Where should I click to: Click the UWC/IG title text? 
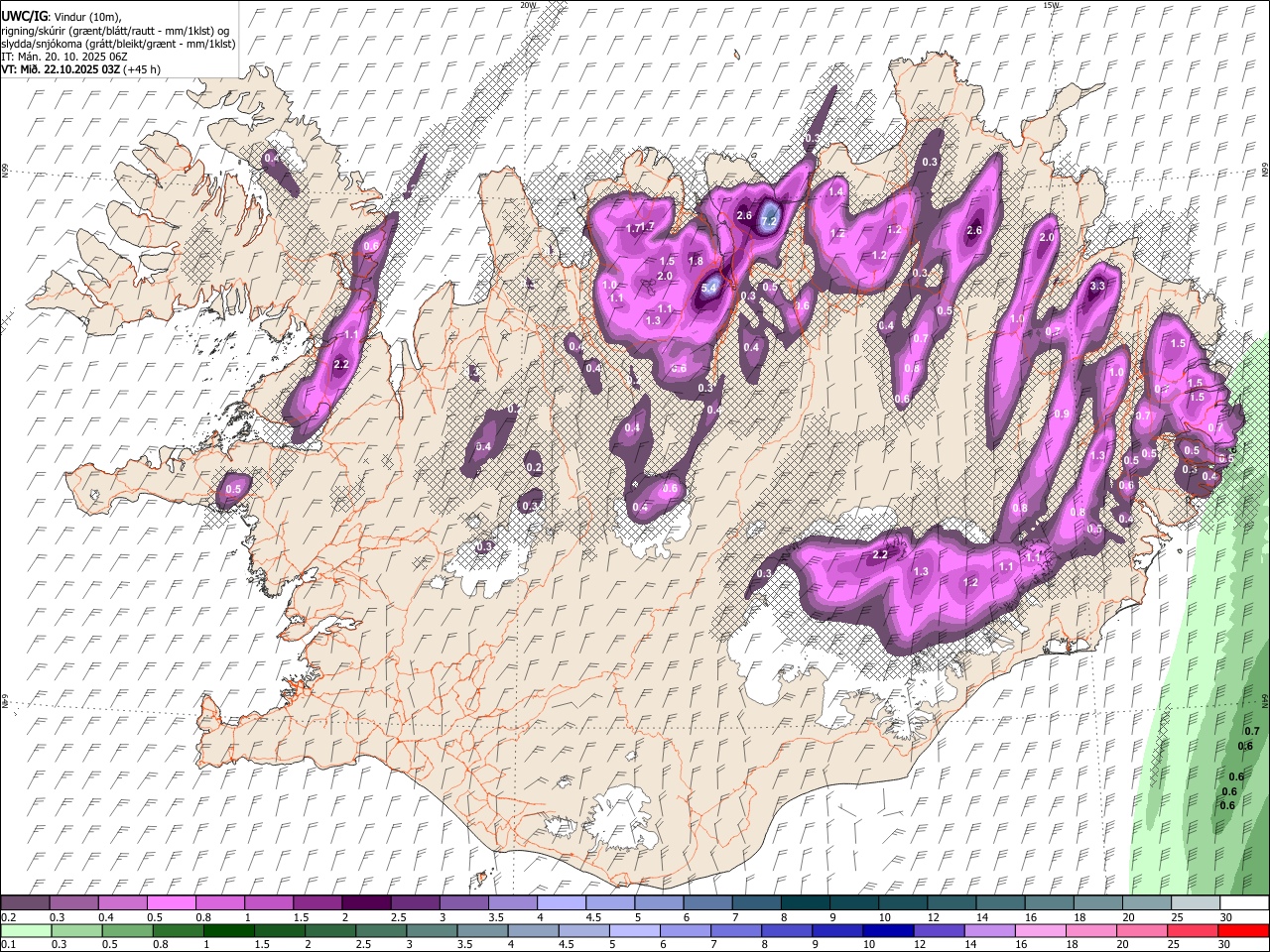coord(24,17)
